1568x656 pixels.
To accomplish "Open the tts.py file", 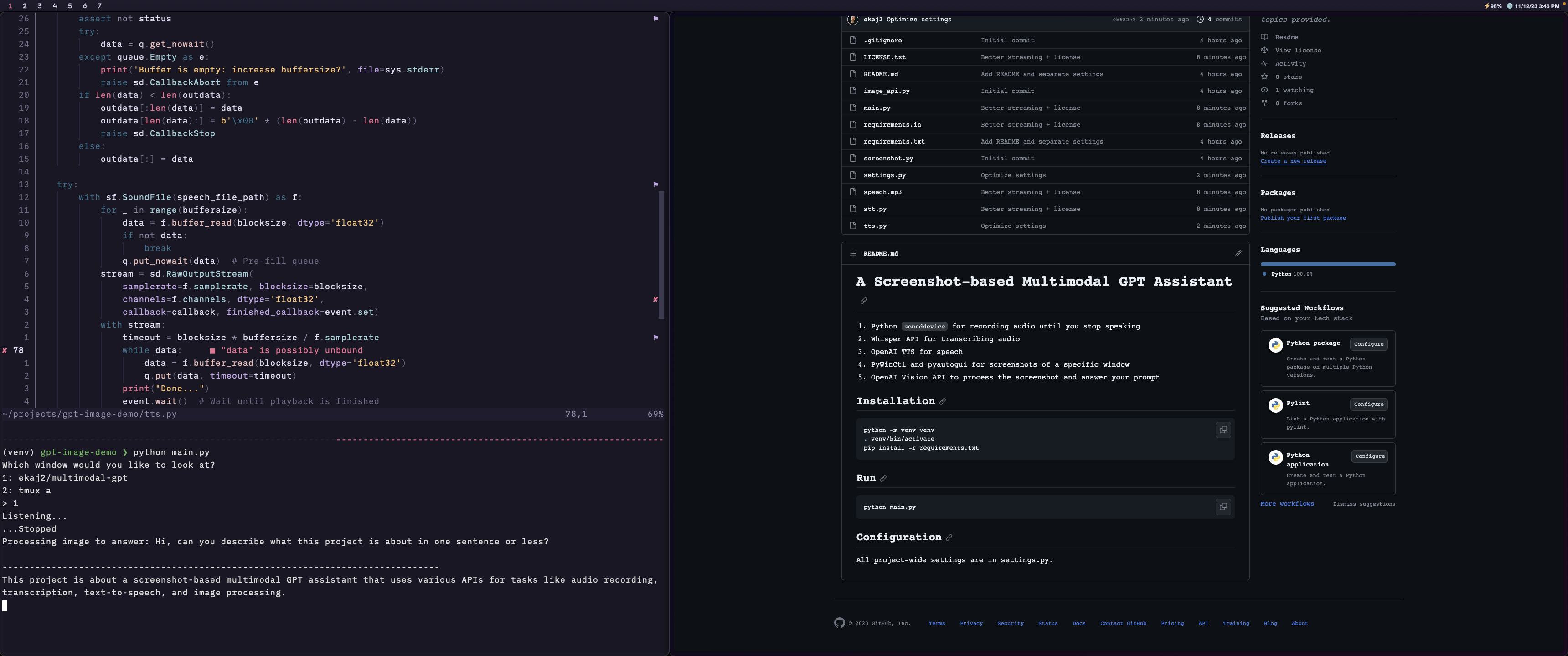I will [x=875, y=226].
